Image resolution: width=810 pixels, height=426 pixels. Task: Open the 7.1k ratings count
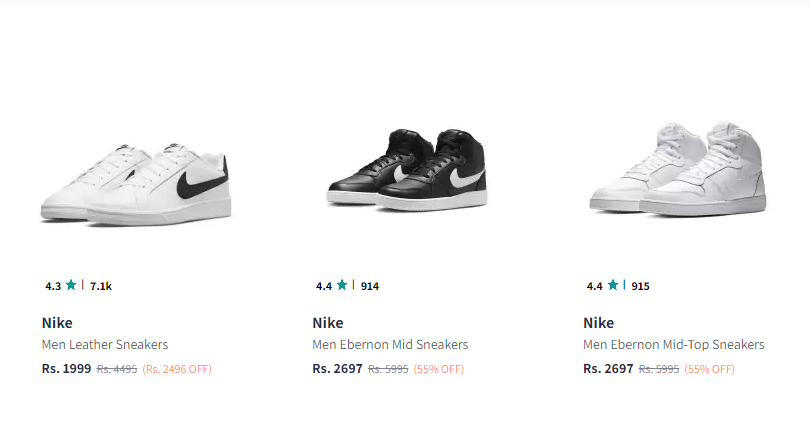(101, 286)
